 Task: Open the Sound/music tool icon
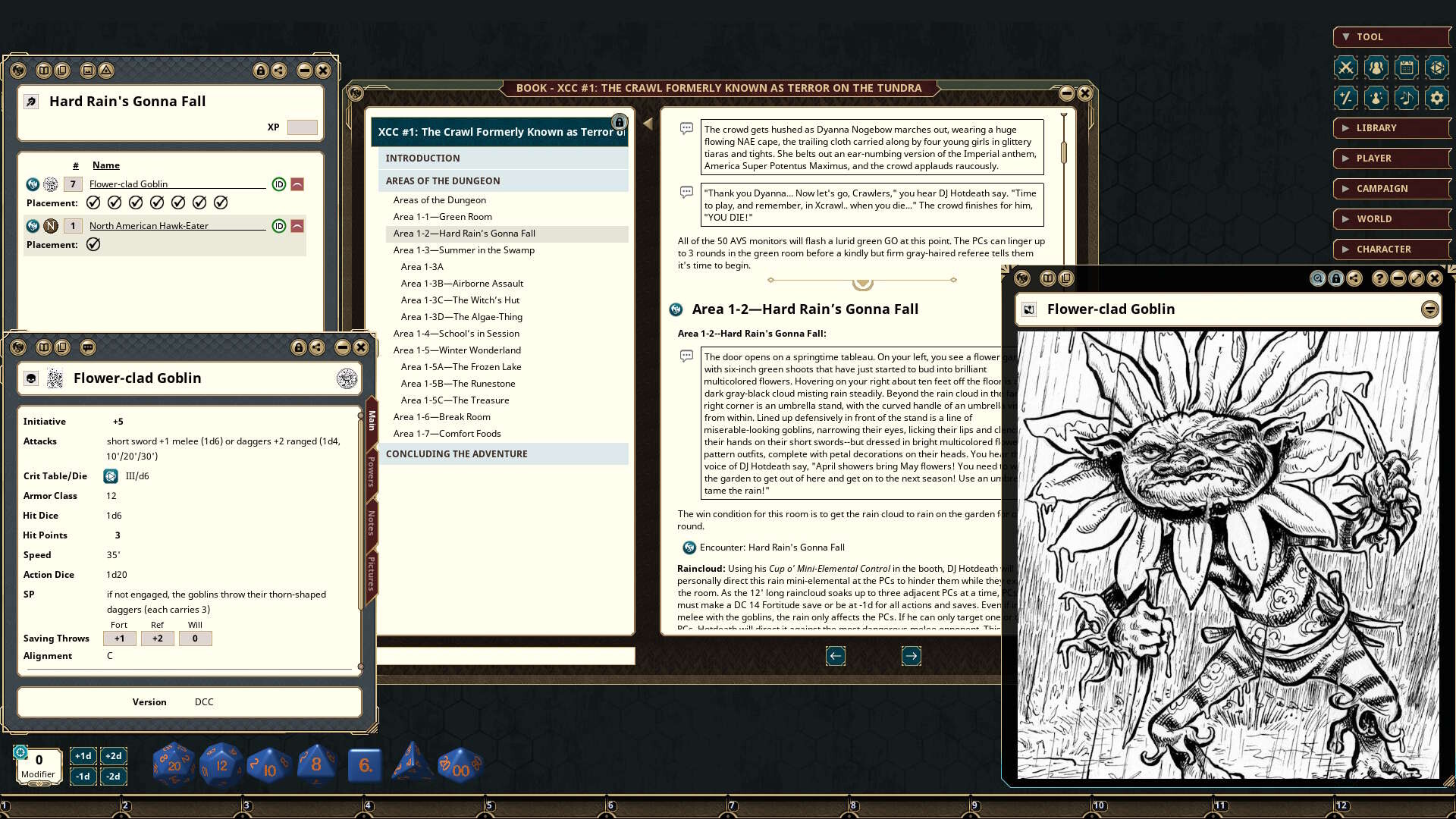click(1407, 97)
